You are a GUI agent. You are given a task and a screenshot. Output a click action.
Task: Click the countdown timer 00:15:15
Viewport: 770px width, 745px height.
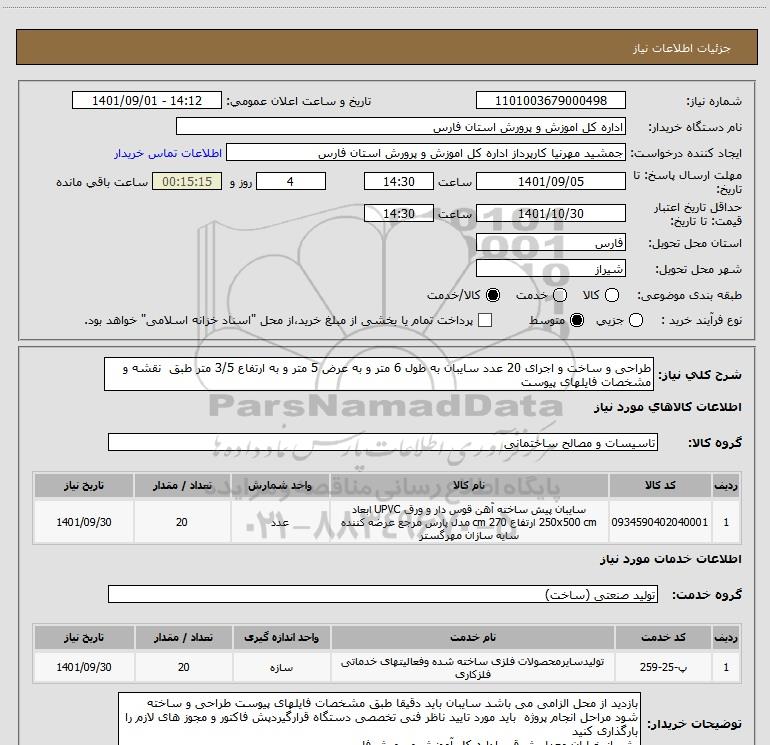coord(187,181)
